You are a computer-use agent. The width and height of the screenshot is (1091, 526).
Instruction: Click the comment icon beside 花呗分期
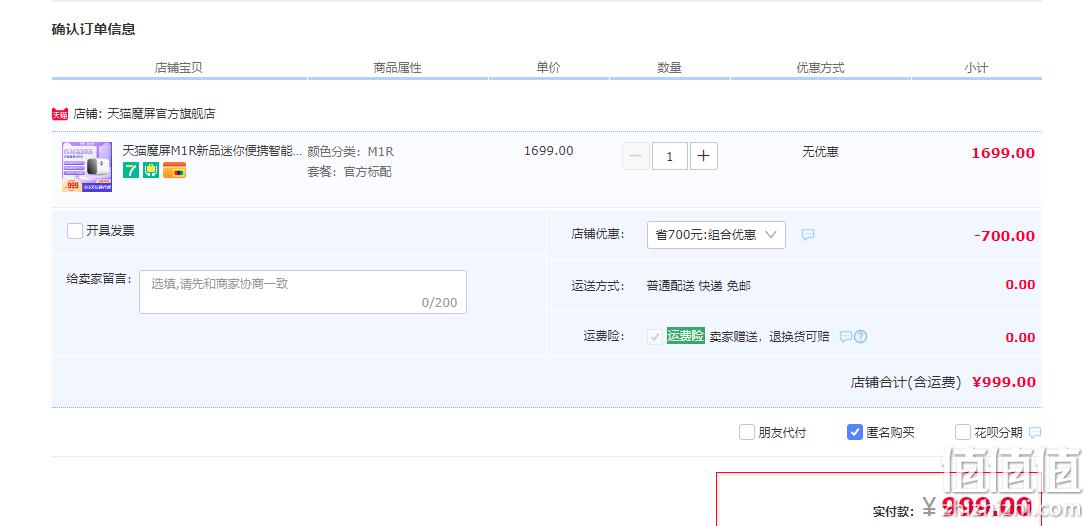coord(1035,433)
